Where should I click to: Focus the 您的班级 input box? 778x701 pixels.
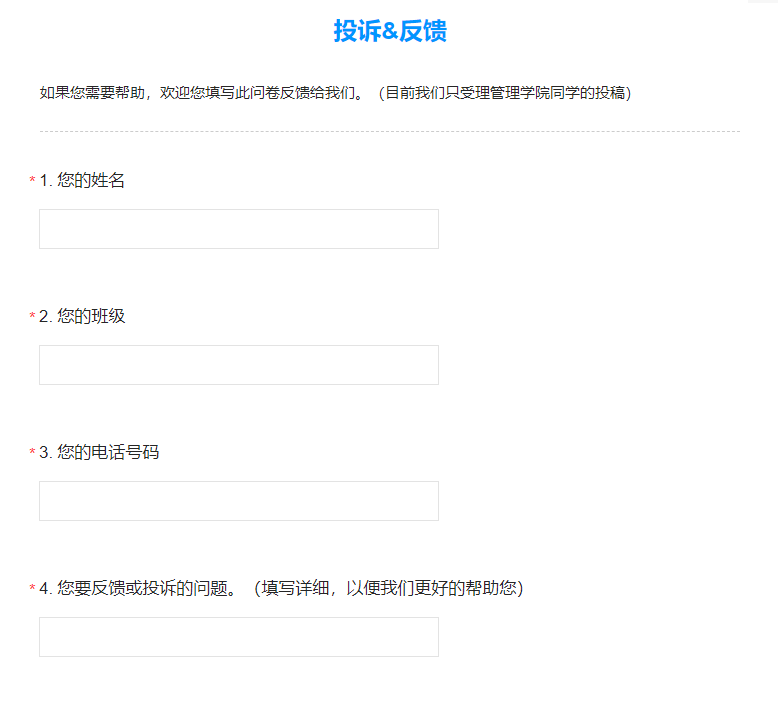(238, 365)
